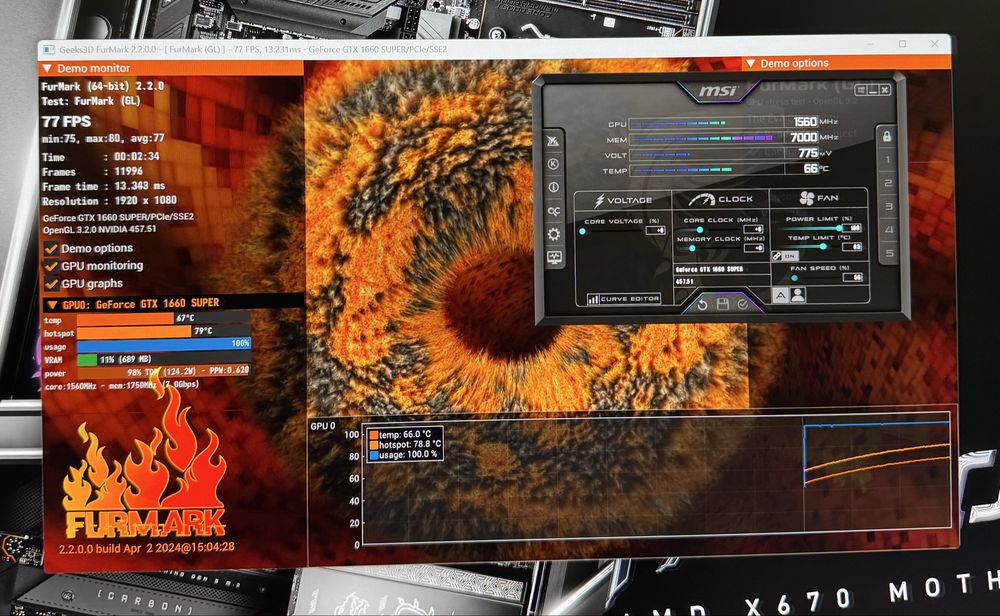Viewport: 1000px width, 616px height.
Task: Click the Windows logo startup icon in Afterburner
Action: coord(860,90)
